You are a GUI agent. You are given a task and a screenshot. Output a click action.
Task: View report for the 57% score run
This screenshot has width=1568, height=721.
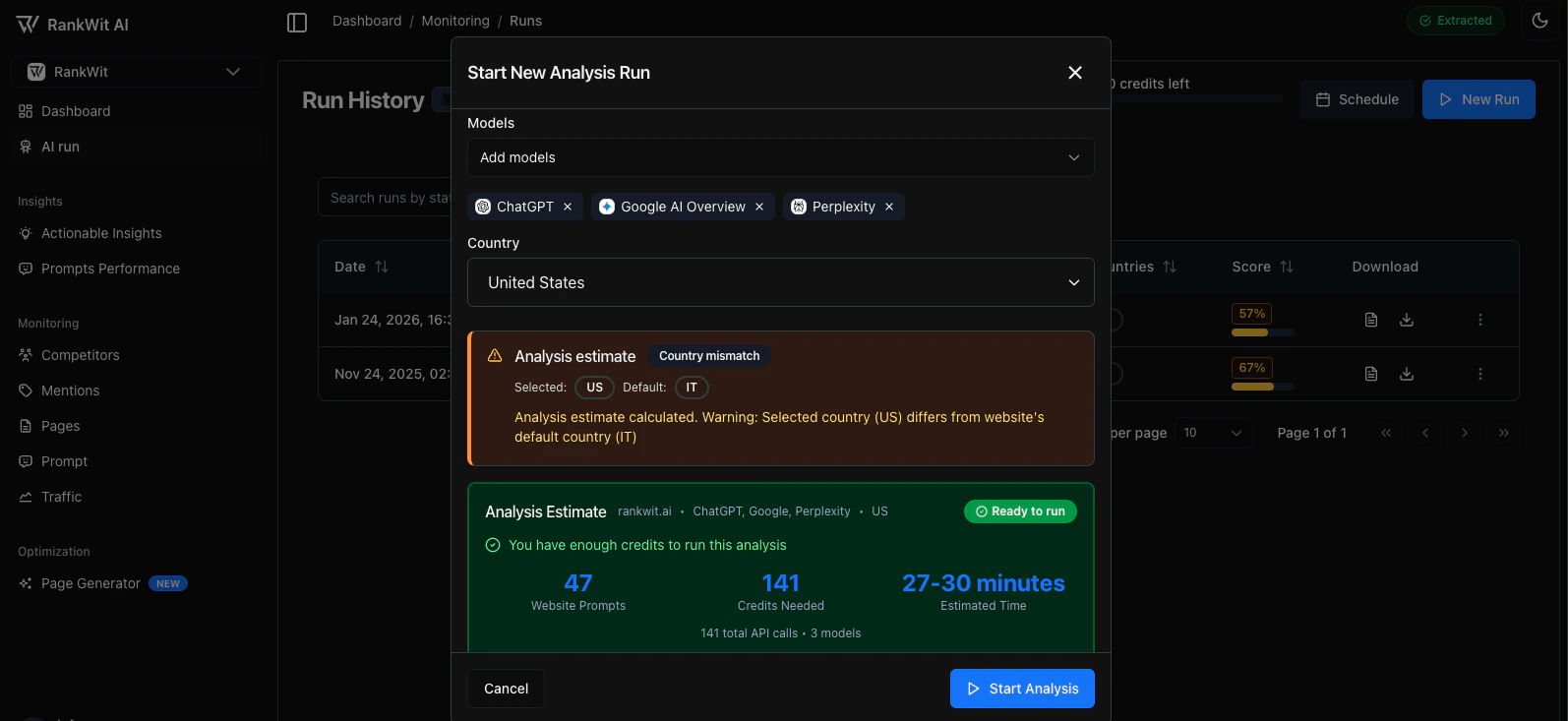point(1371,320)
